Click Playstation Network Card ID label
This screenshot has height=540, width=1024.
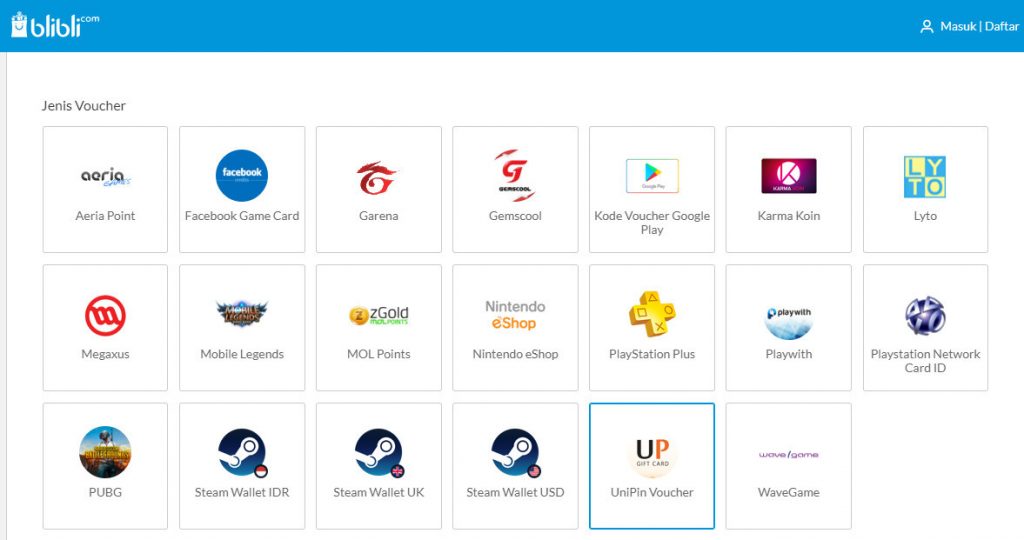click(x=925, y=361)
